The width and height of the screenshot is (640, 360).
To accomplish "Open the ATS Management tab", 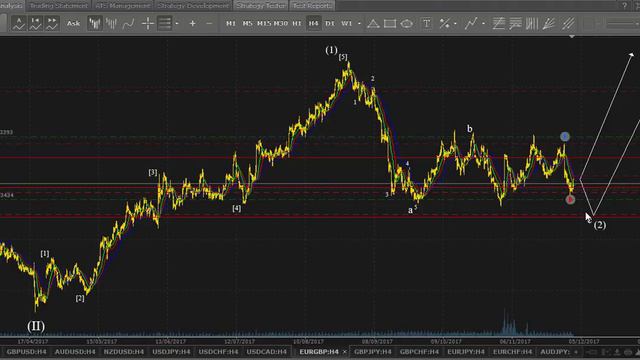I will pyautogui.click(x=122, y=5).
